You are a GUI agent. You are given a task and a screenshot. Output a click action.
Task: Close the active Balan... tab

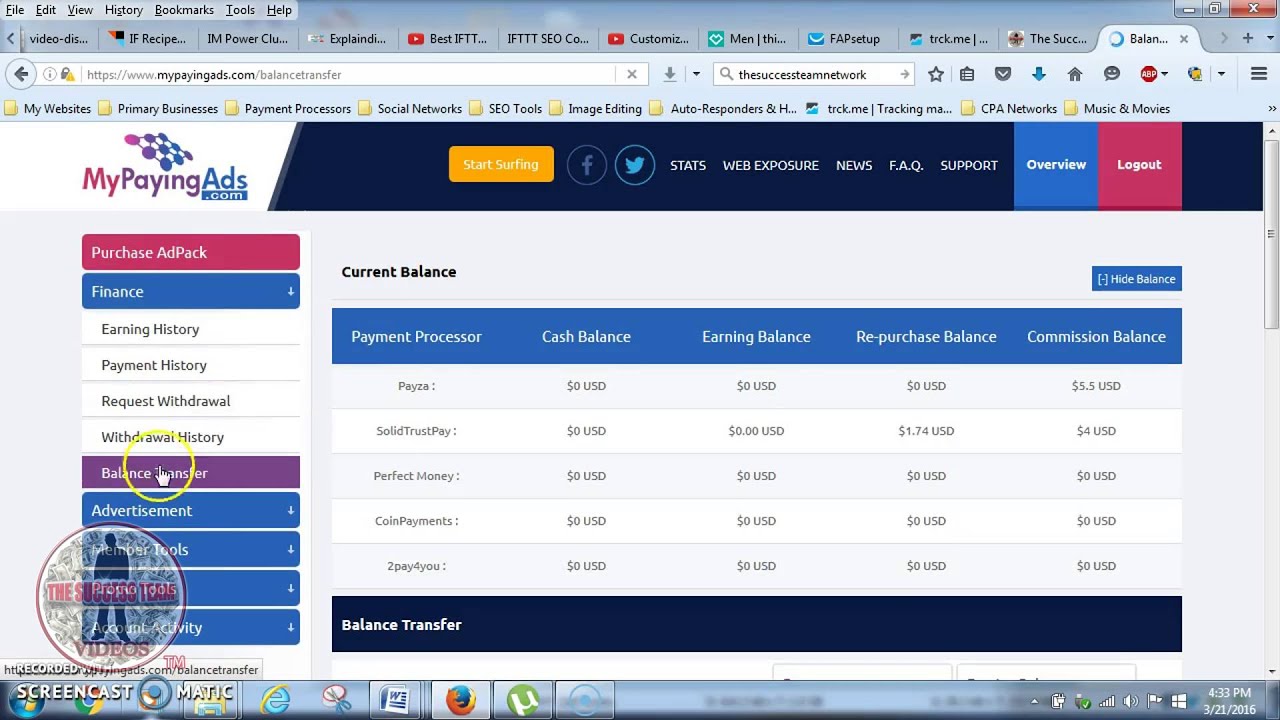pyautogui.click(x=1184, y=39)
